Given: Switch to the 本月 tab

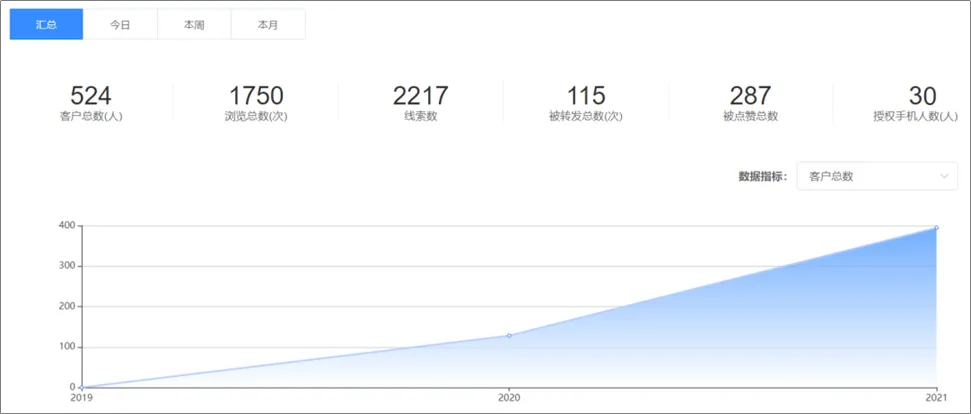Looking at the screenshot, I should 268,25.
